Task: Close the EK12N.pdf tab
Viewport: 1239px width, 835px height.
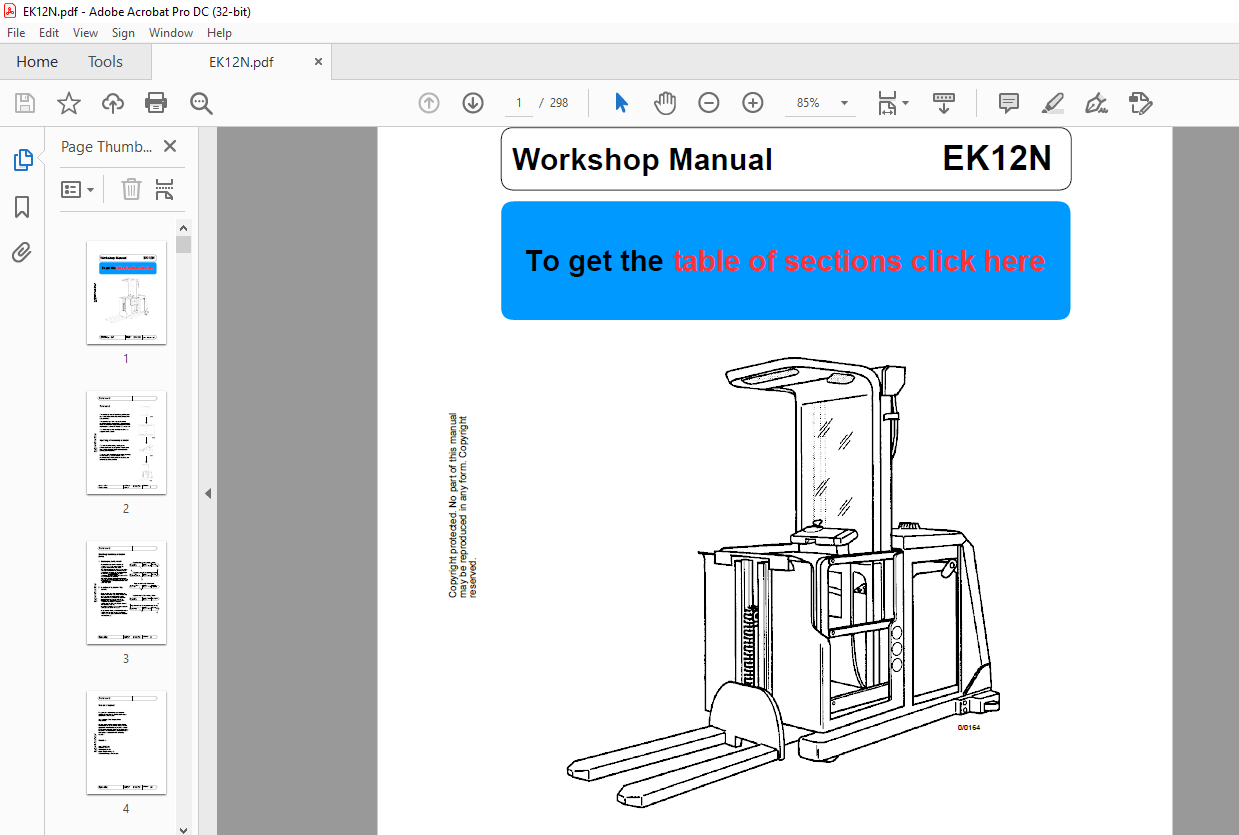Action: pos(319,61)
